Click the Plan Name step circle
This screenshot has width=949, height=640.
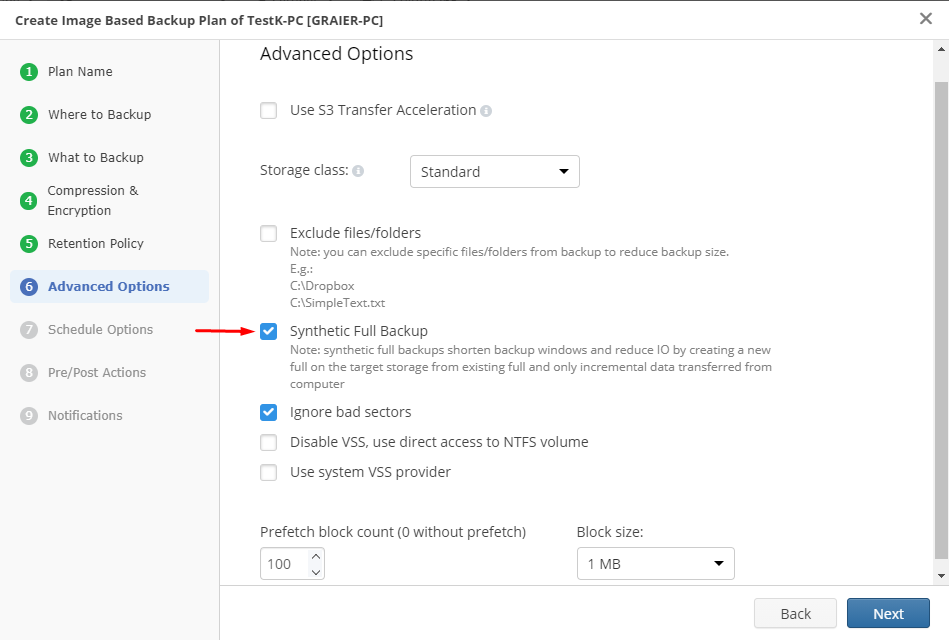tap(28, 72)
